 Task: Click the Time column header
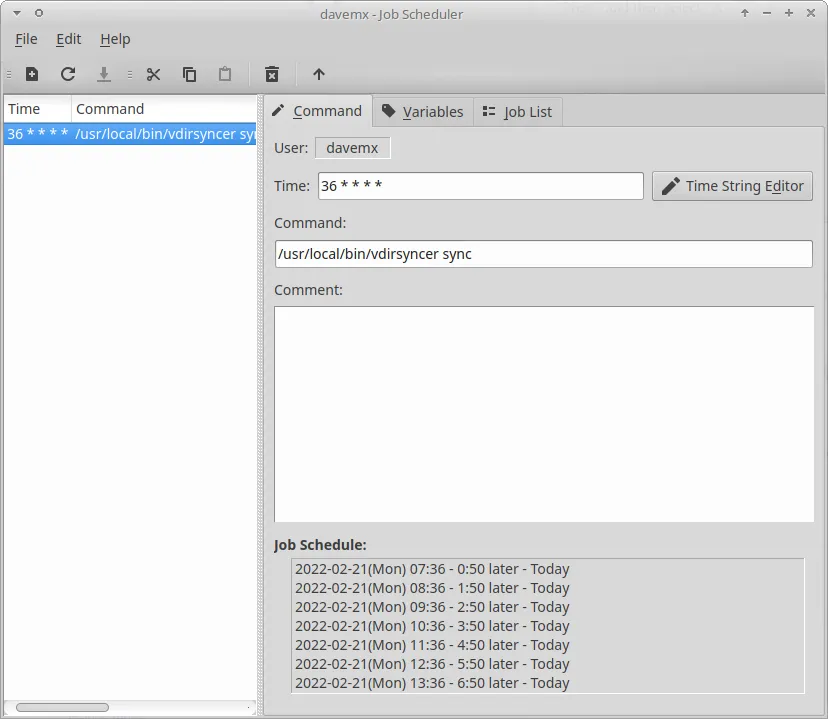37,109
